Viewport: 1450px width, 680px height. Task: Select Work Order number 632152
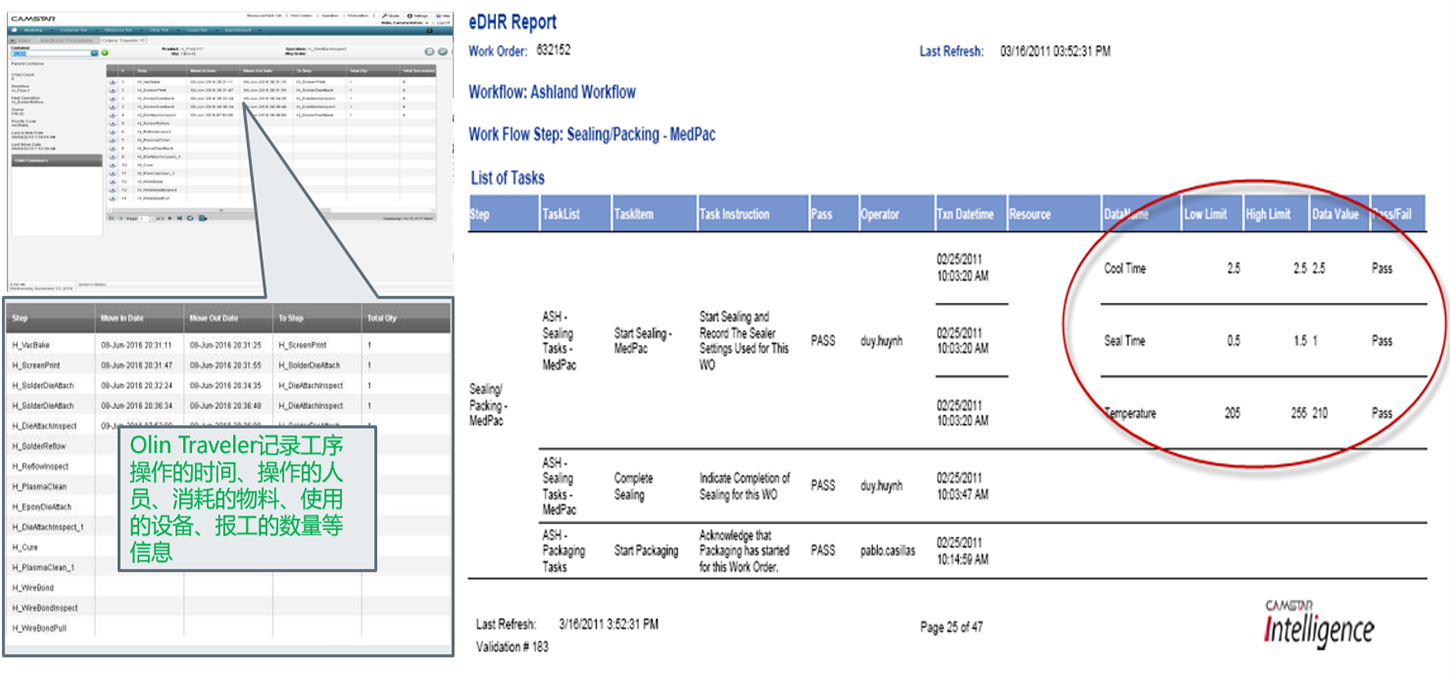[x=553, y=50]
